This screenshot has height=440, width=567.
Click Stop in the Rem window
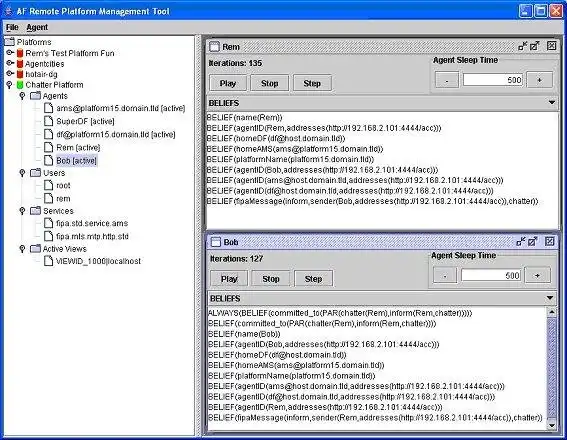point(270,83)
